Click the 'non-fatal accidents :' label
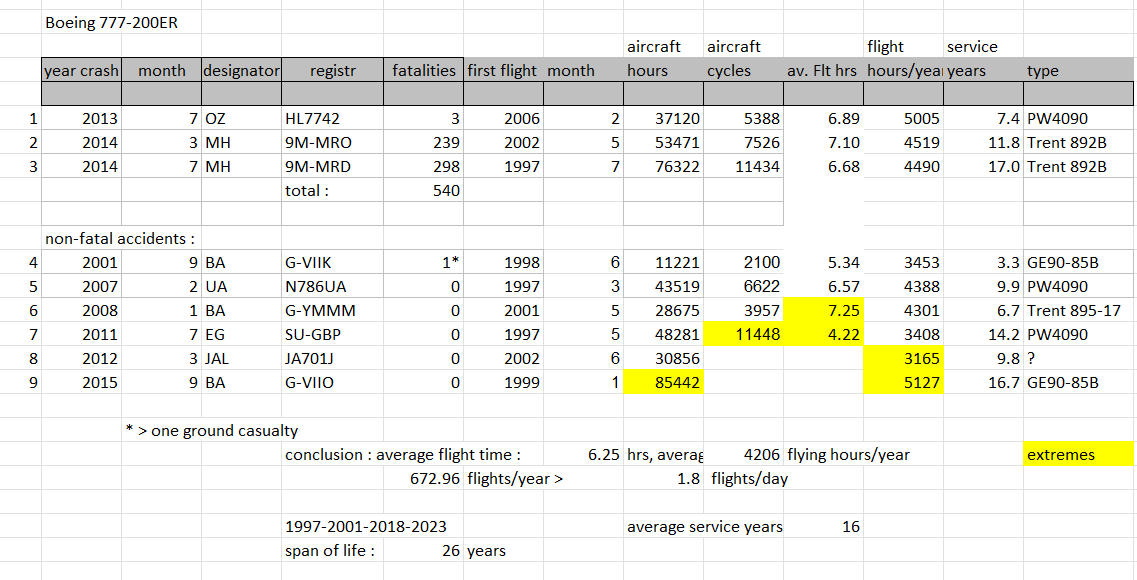Image resolution: width=1137 pixels, height=580 pixels. tap(120, 238)
